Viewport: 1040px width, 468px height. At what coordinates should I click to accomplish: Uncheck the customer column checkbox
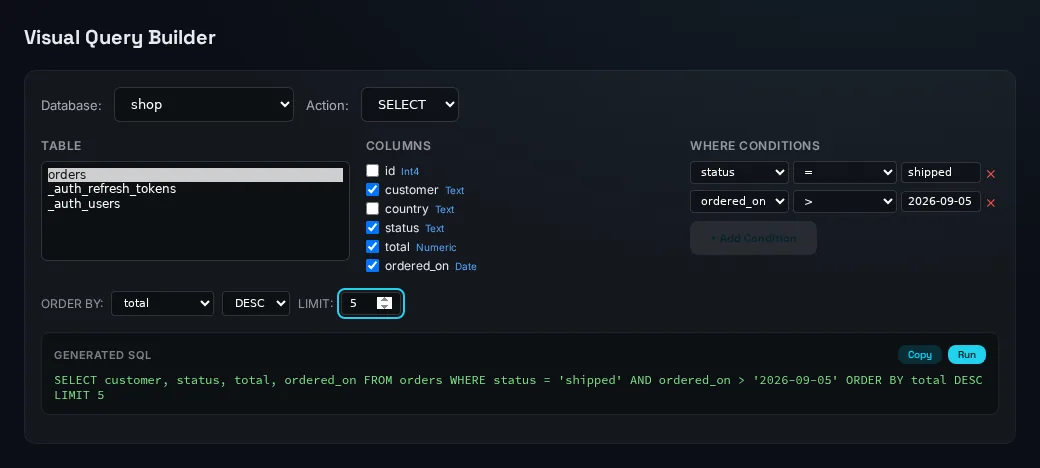pos(373,190)
